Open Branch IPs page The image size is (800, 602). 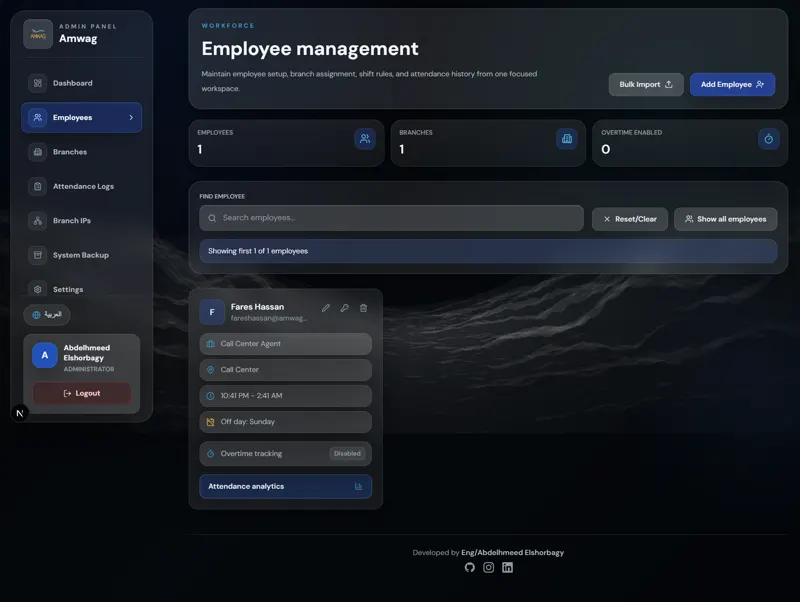81,221
